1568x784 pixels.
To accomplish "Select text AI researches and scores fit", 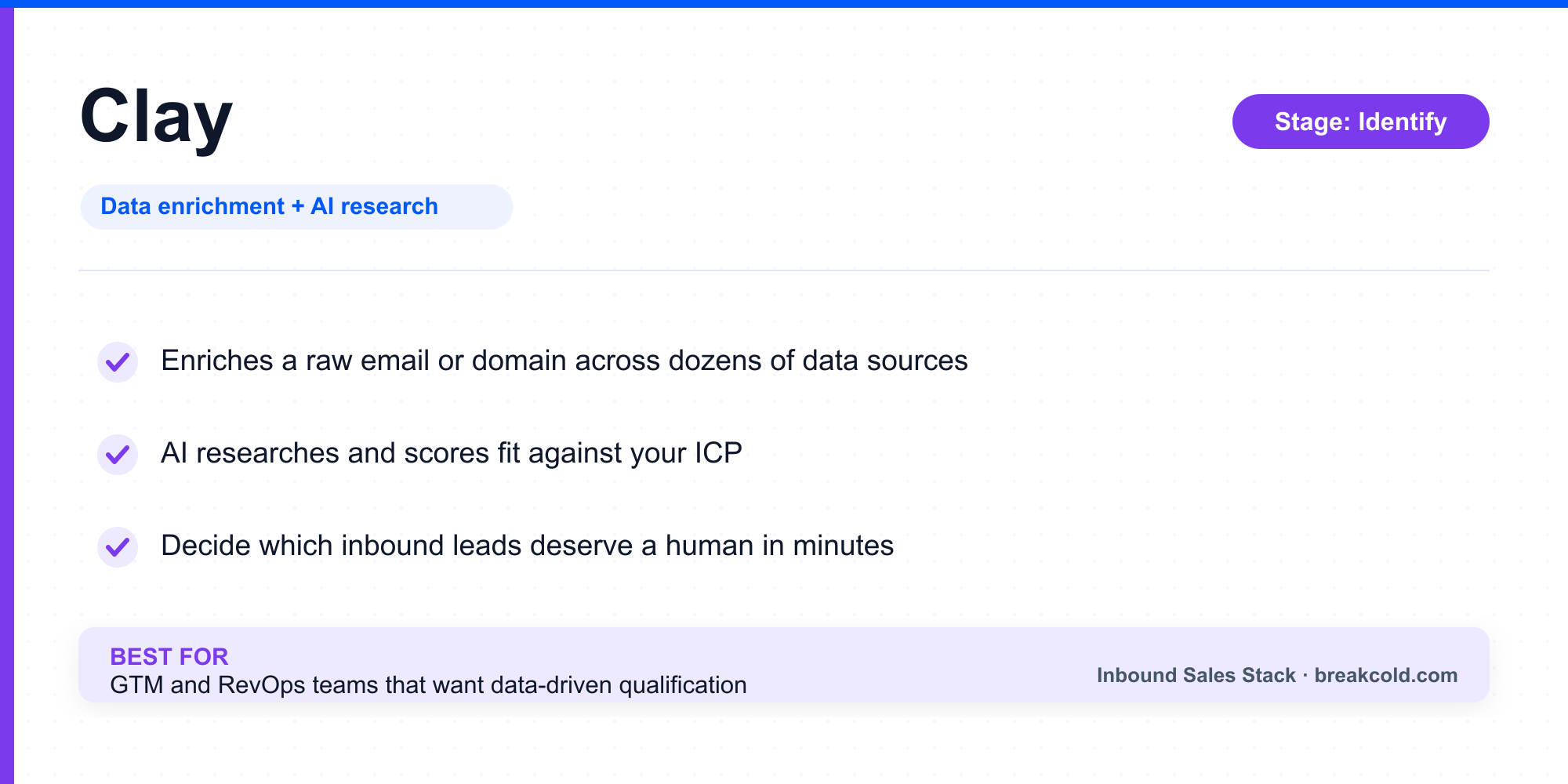I will (x=340, y=453).
